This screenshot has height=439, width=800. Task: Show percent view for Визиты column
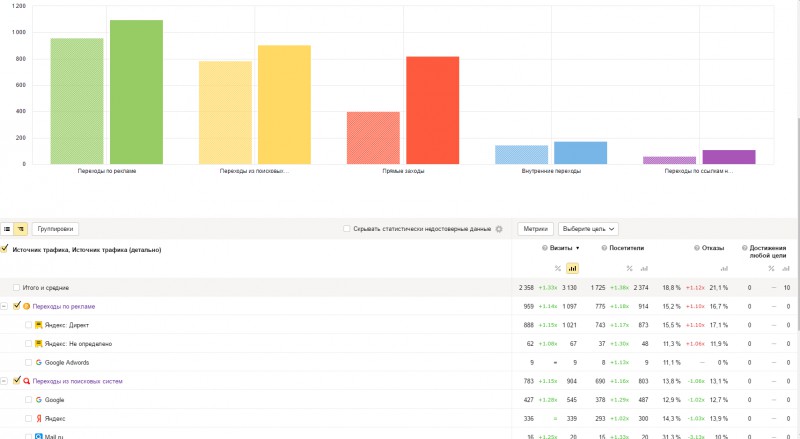tap(558, 269)
